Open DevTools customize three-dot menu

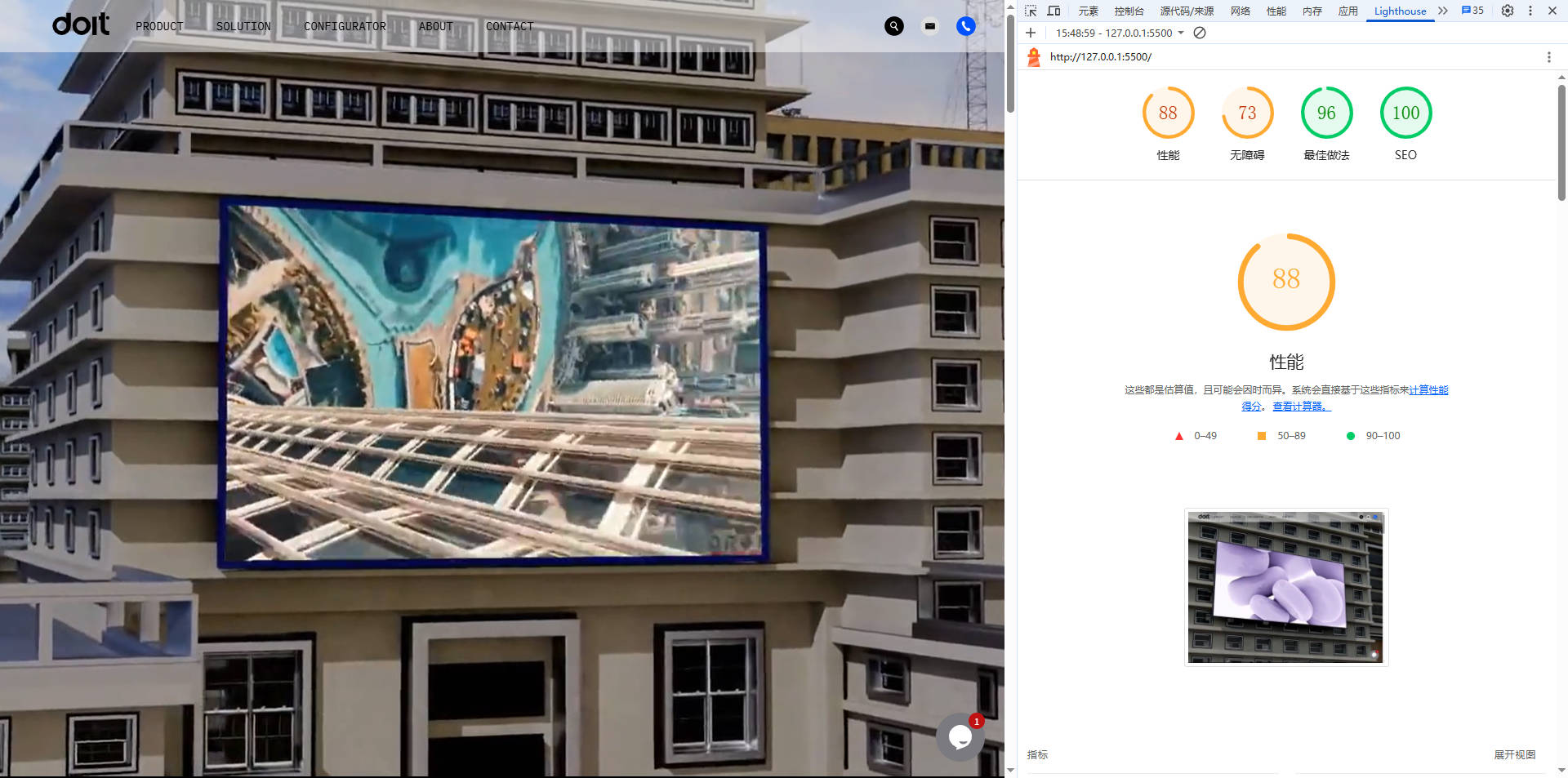(x=1530, y=11)
